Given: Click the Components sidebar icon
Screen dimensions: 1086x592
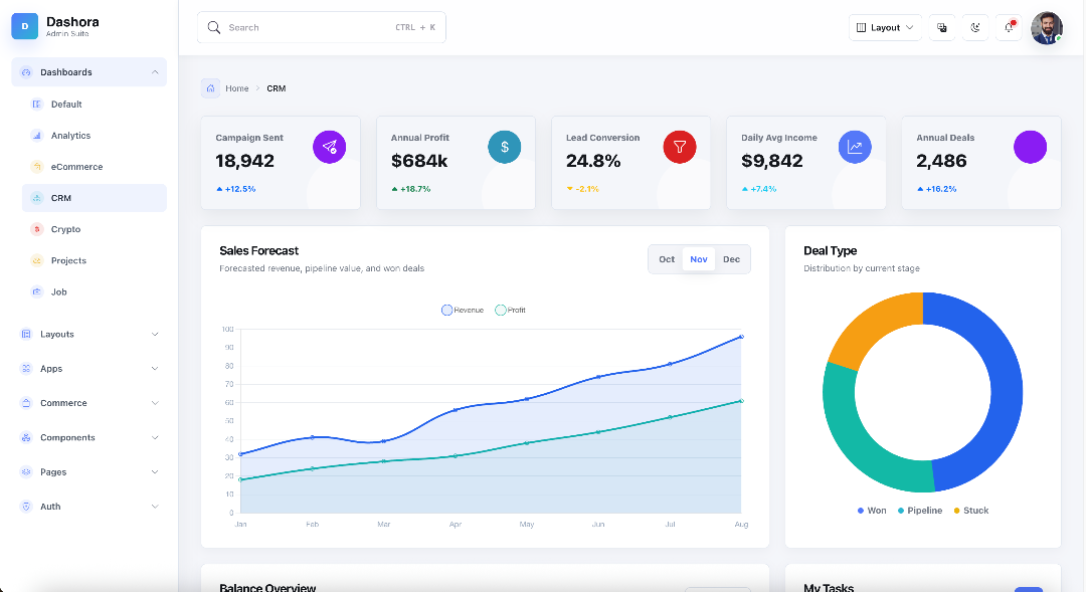Looking at the screenshot, I should pos(26,438).
